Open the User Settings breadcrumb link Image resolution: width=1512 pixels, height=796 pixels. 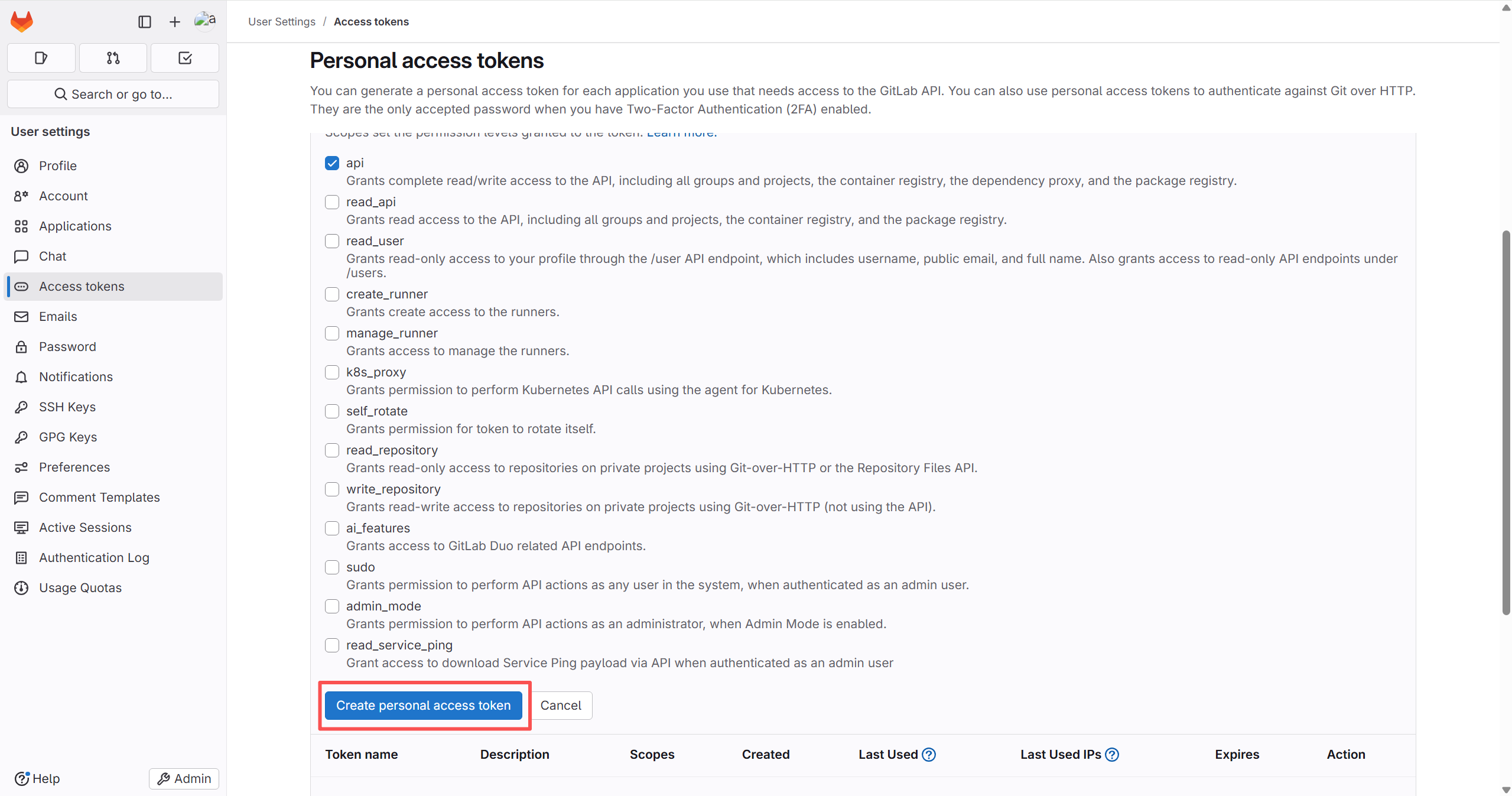(282, 22)
